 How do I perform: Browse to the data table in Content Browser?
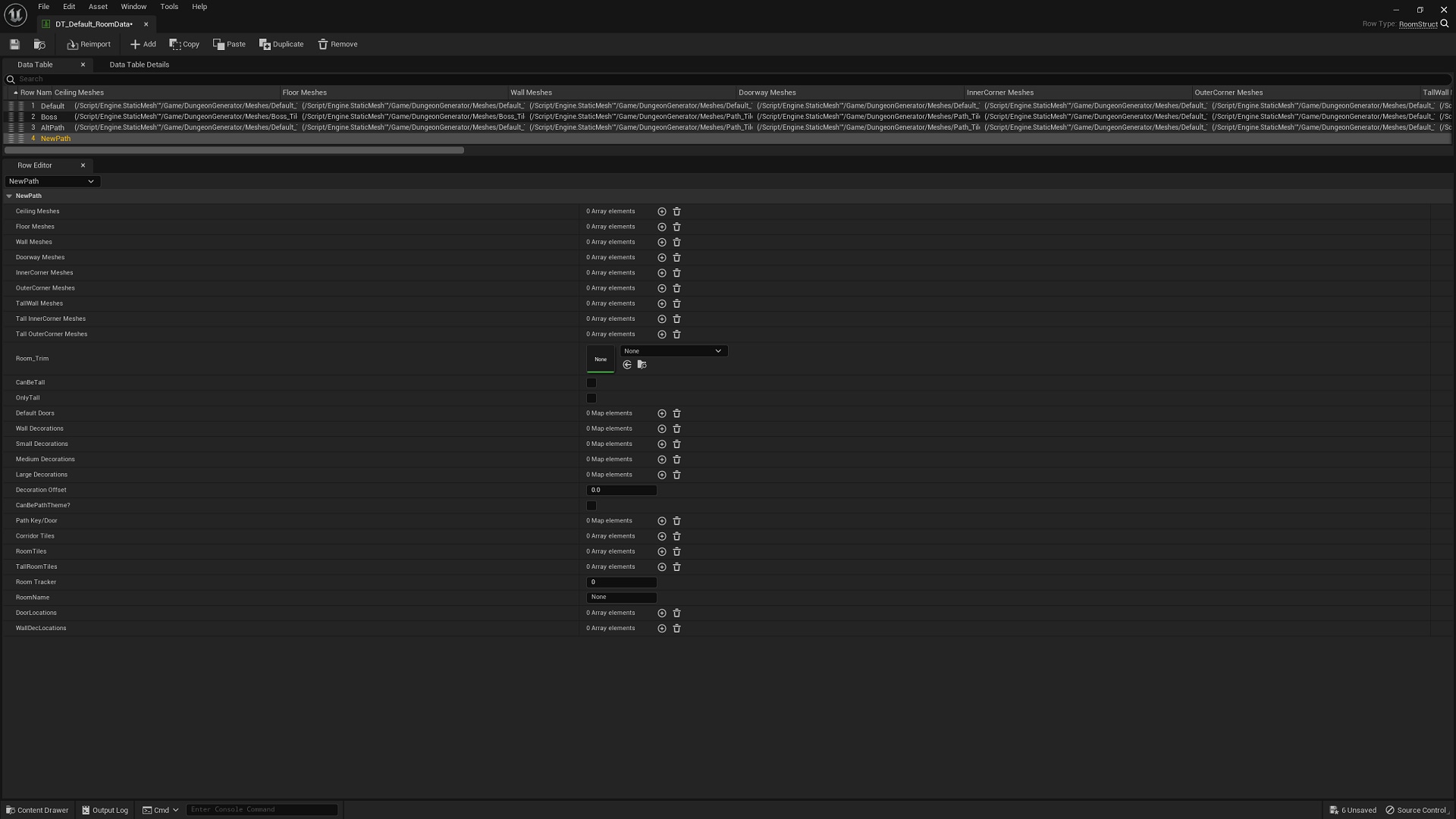(39, 44)
